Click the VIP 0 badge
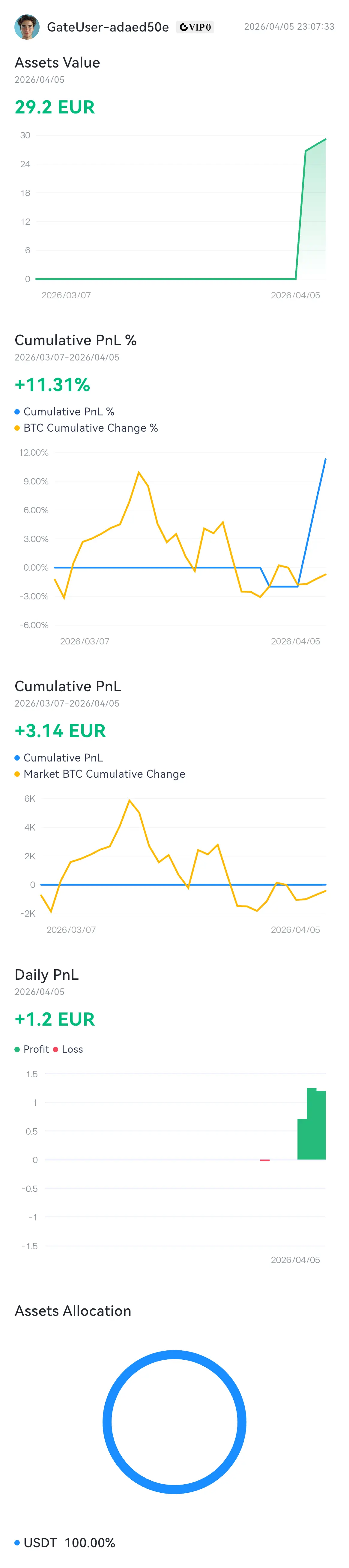Viewport: 349px width, 1568px height. tap(195, 27)
